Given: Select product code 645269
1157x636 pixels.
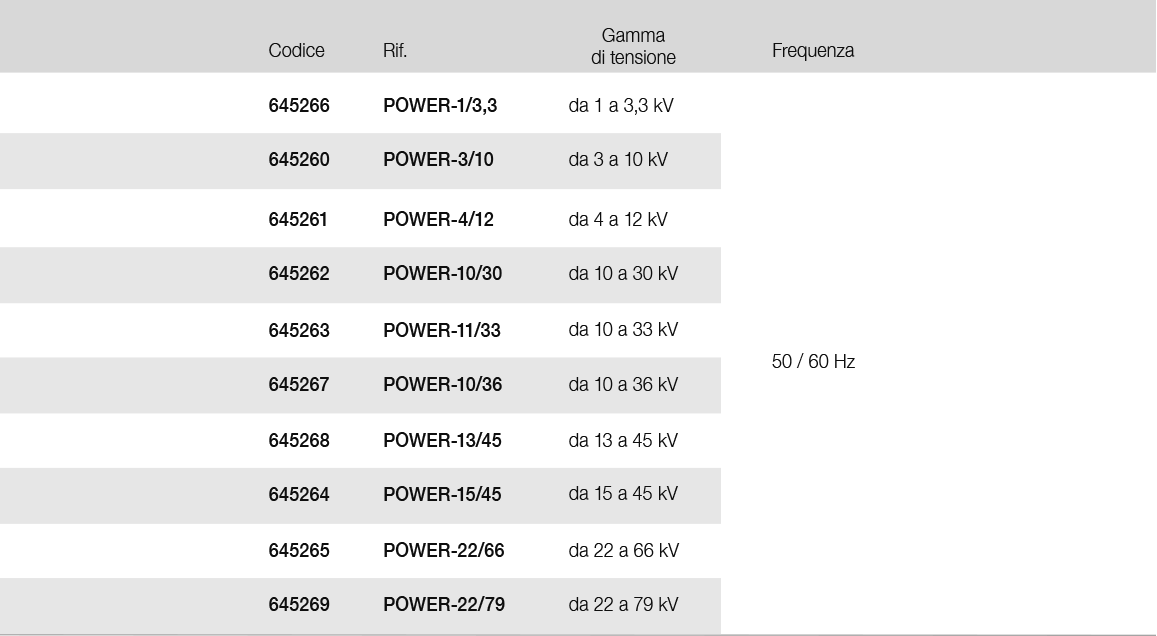Looking at the screenshot, I should pos(299,605).
